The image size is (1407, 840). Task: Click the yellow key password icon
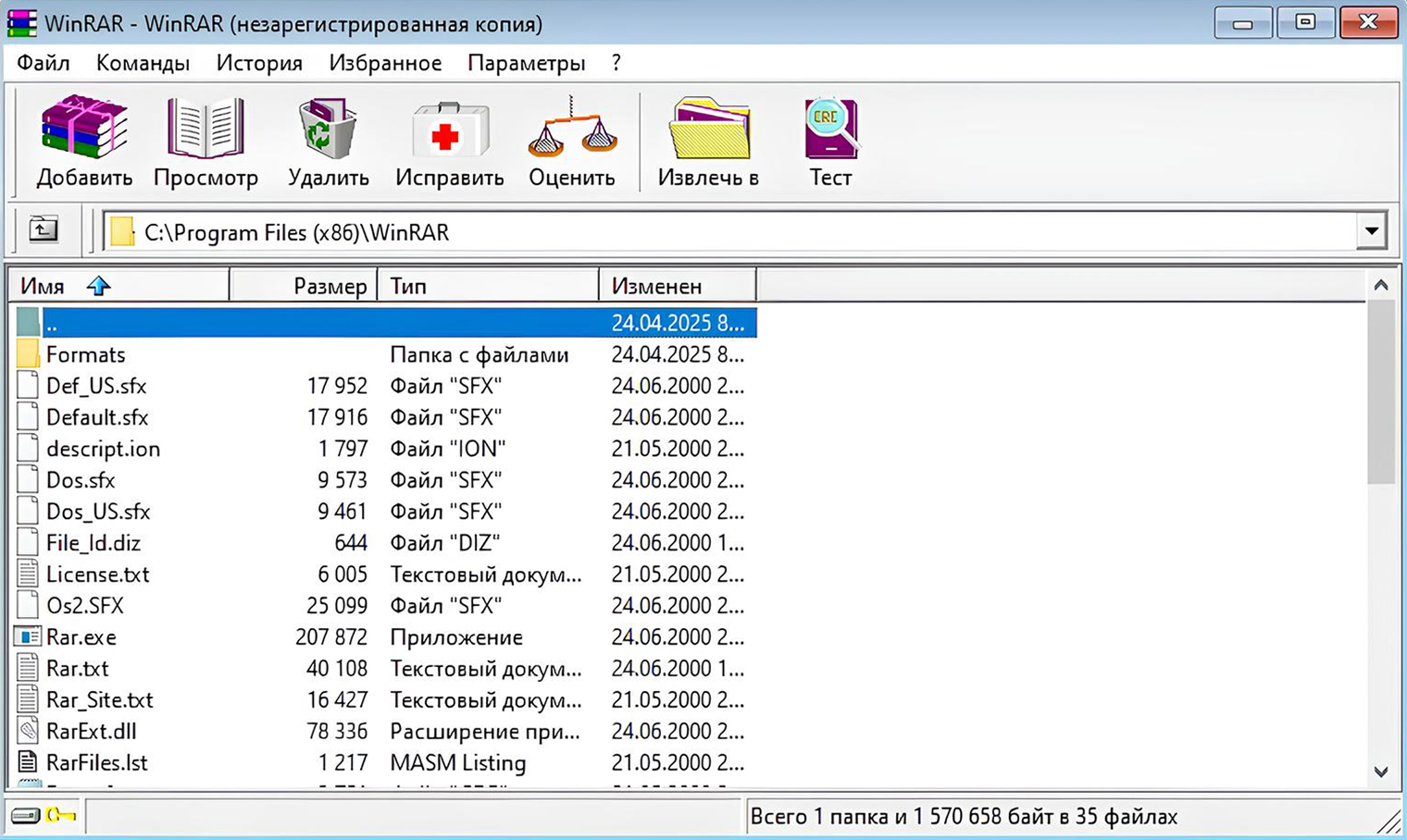[x=61, y=815]
